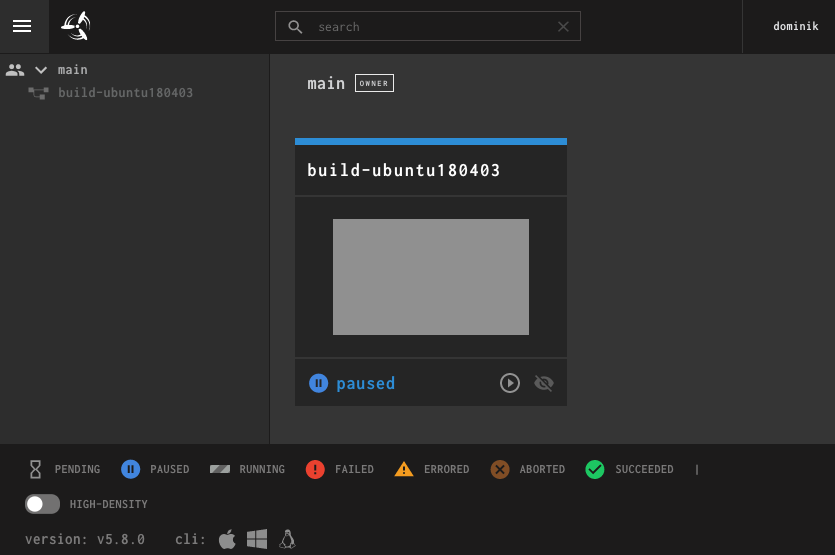Click the paused legend icon in footer
Viewport: 835px width, 555px height.
(x=130, y=469)
